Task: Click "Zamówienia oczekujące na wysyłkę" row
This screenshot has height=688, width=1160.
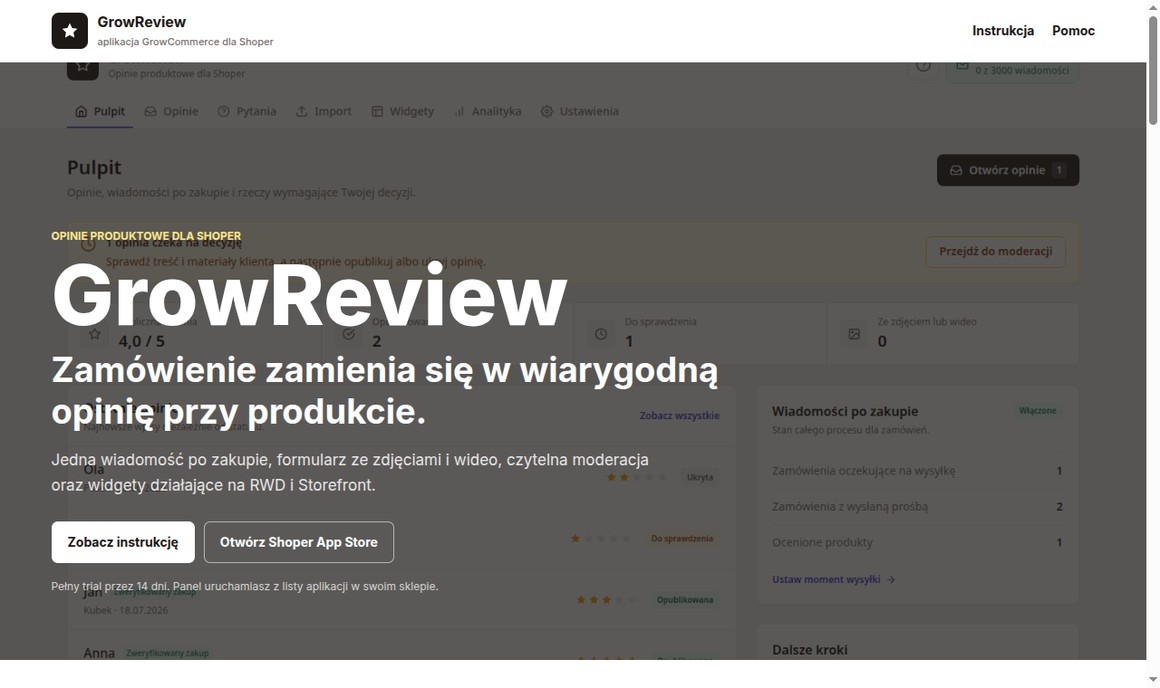Action: pos(917,471)
